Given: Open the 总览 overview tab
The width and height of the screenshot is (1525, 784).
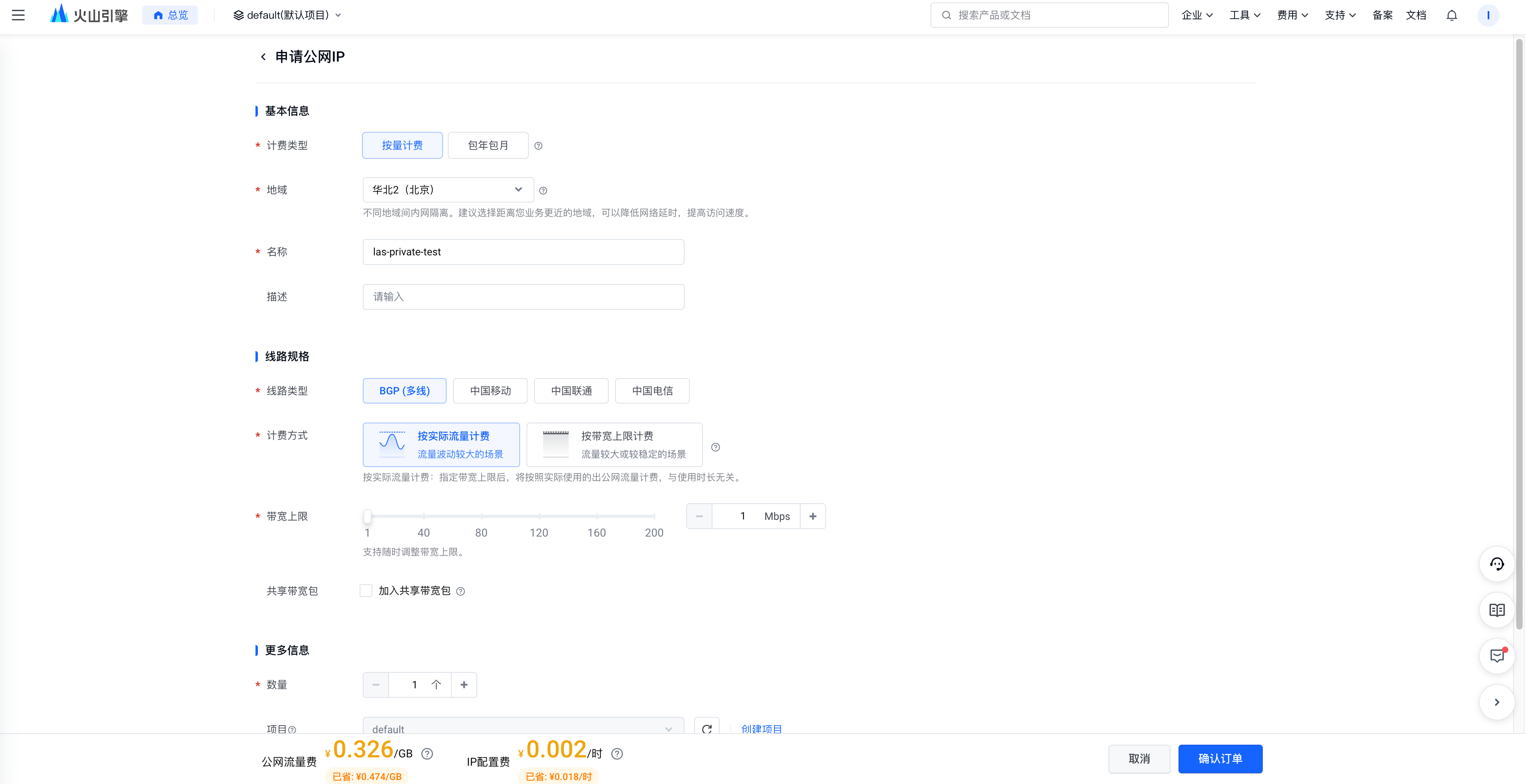Looking at the screenshot, I should point(170,15).
